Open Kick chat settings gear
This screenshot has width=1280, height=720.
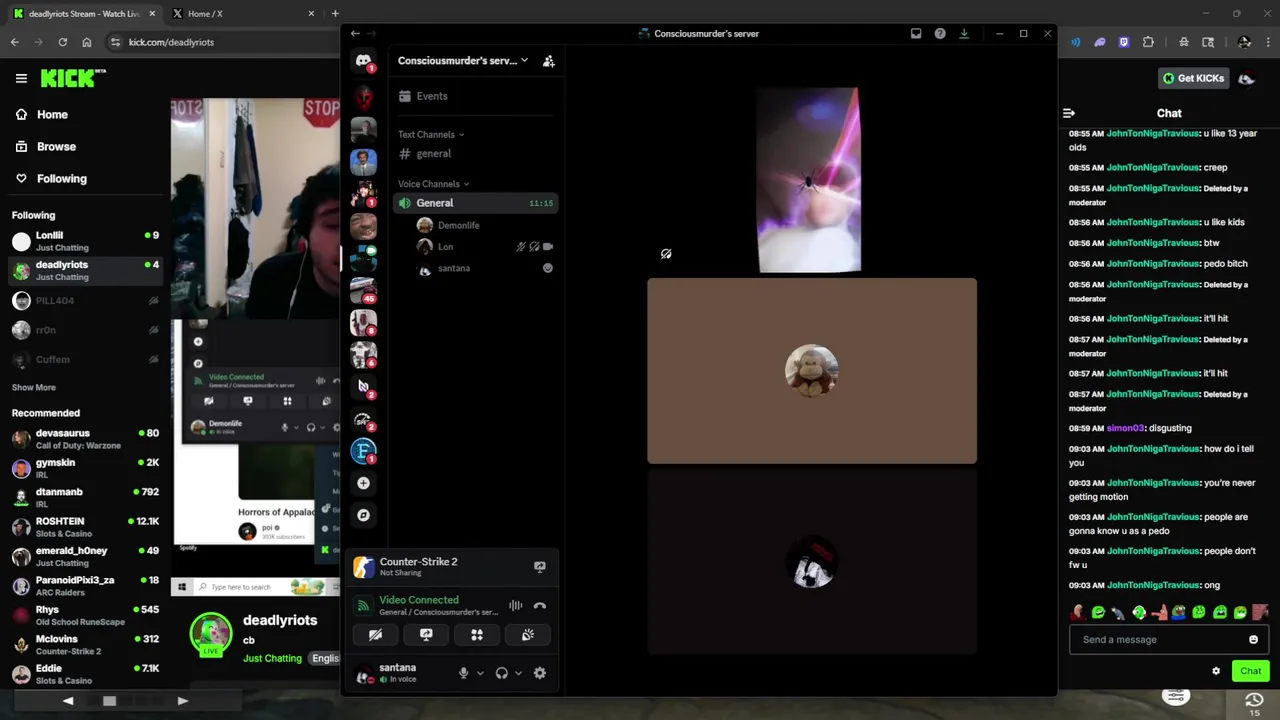[1216, 671]
